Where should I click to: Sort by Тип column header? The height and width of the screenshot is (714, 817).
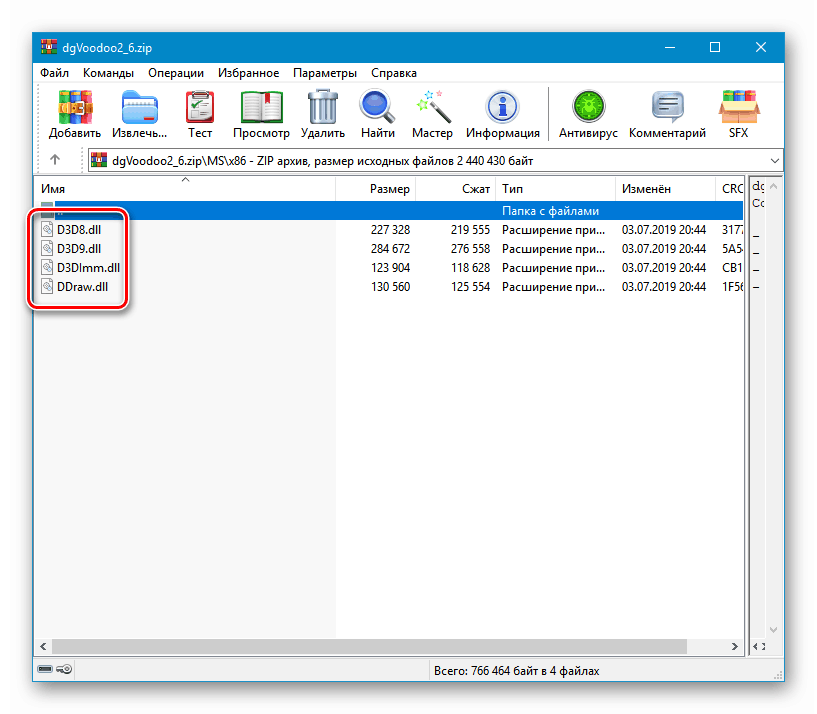555,189
